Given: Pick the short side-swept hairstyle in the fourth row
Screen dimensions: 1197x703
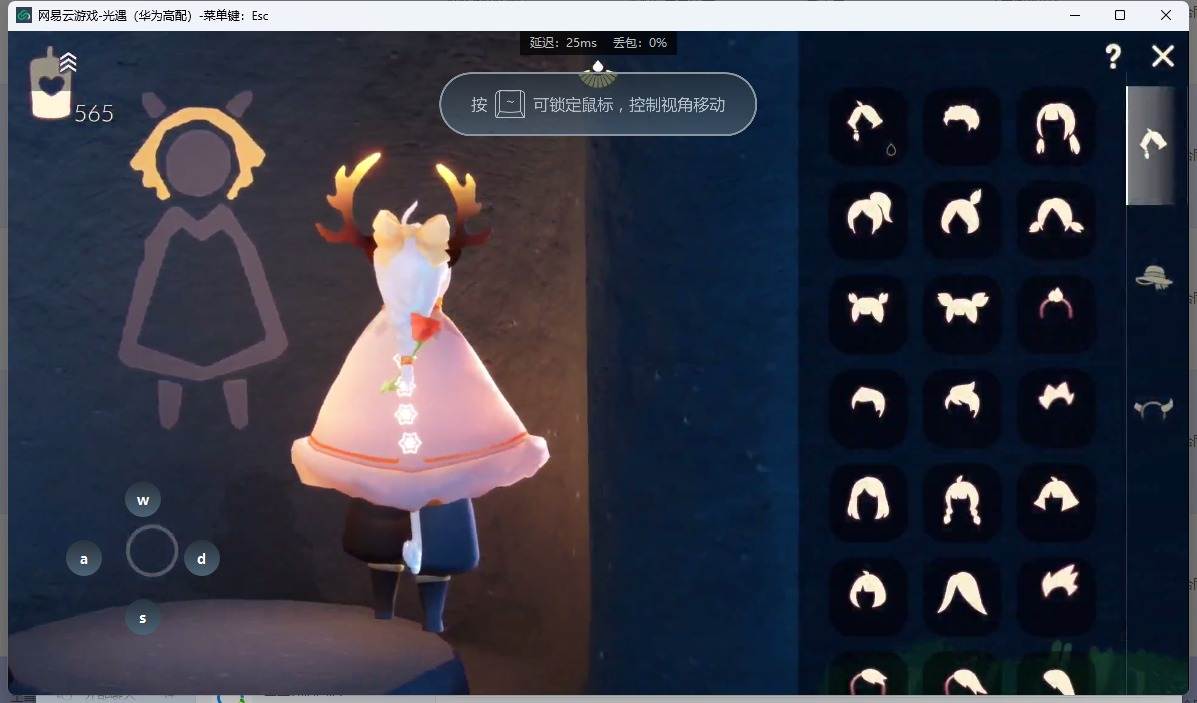Looking at the screenshot, I should pyautogui.click(x=867, y=408).
